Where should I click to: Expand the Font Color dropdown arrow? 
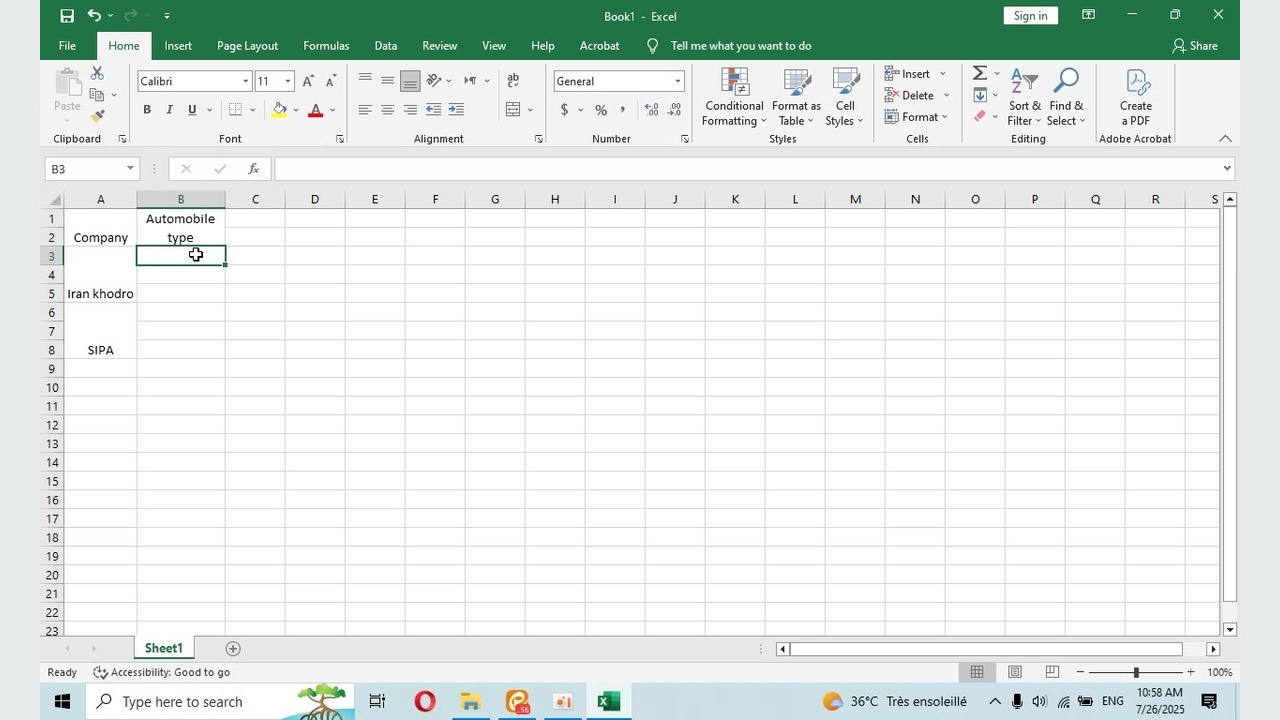332,110
